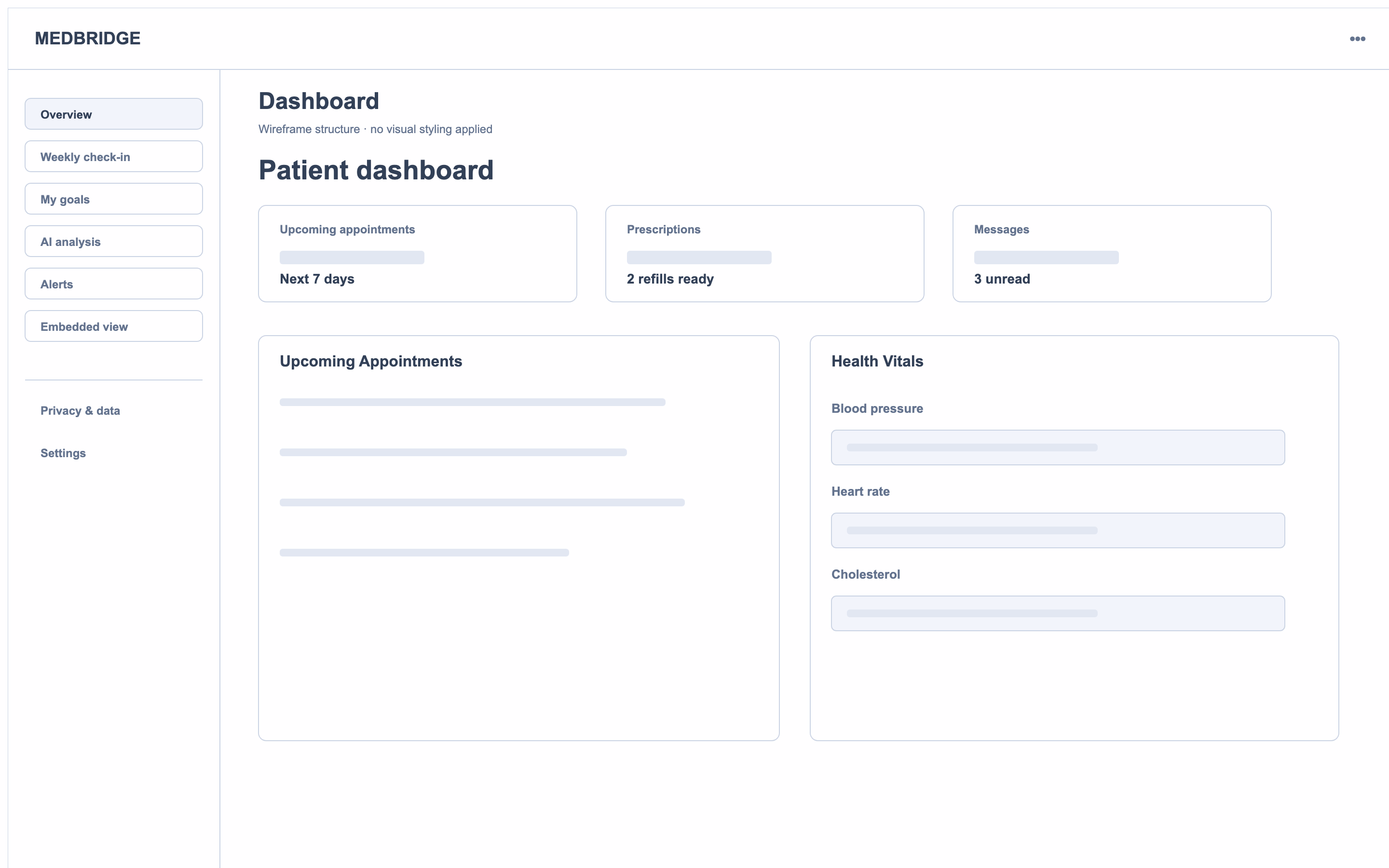Click the 'Upcoming Appointments' panel title

[x=371, y=361]
